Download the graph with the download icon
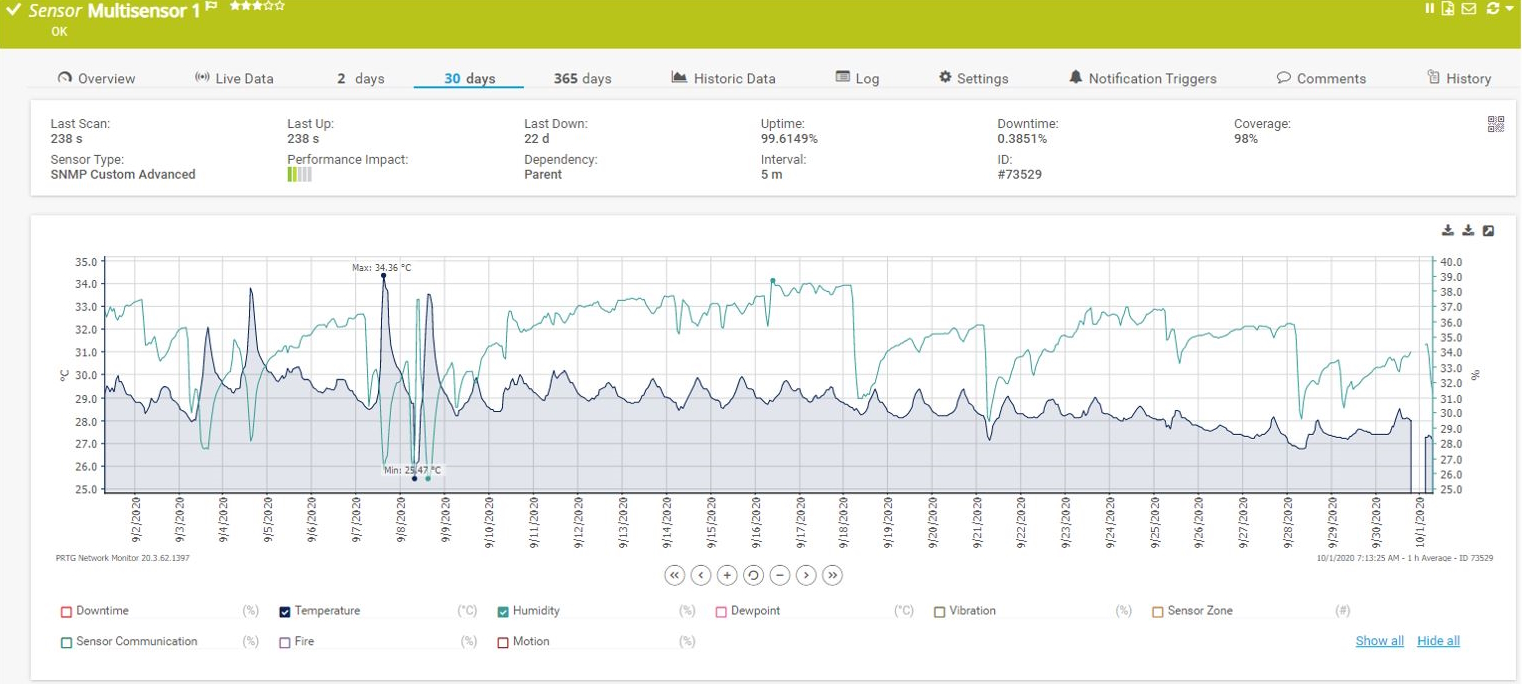The height and width of the screenshot is (685, 1522). tap(1447, 230)
